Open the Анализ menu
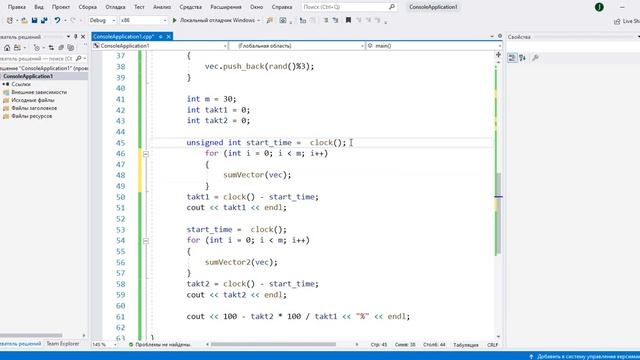The width and height of the screenshot is (640, 360). (x=162, y=7)
